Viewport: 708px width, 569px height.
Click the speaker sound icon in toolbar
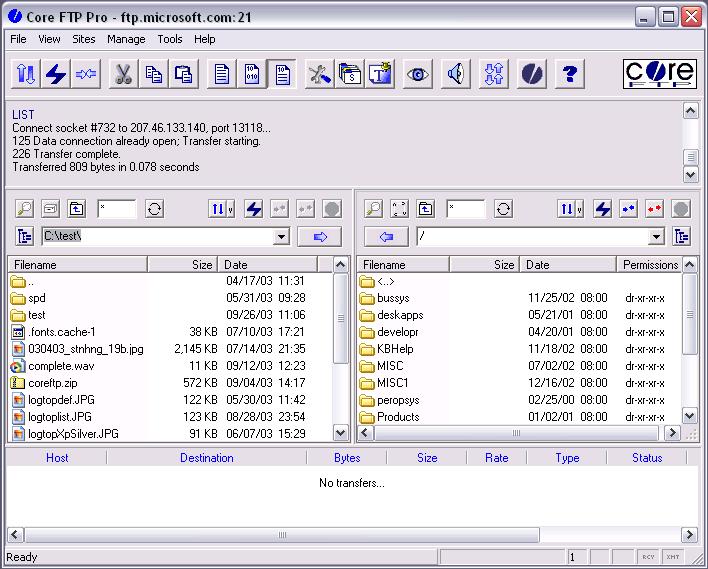[456, 74]
